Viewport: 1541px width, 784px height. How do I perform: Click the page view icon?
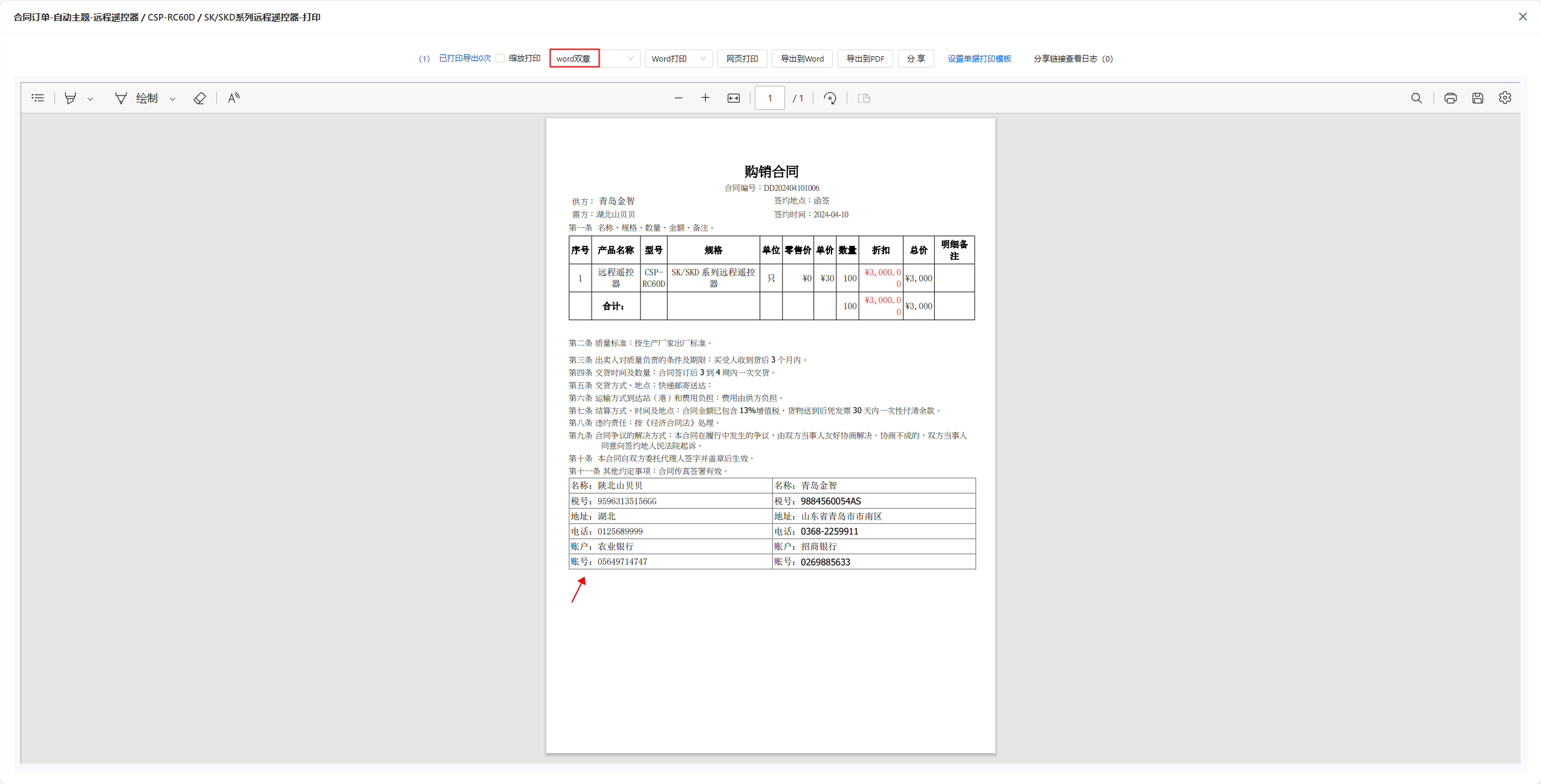pyautogui.click(x=864, y=98)
